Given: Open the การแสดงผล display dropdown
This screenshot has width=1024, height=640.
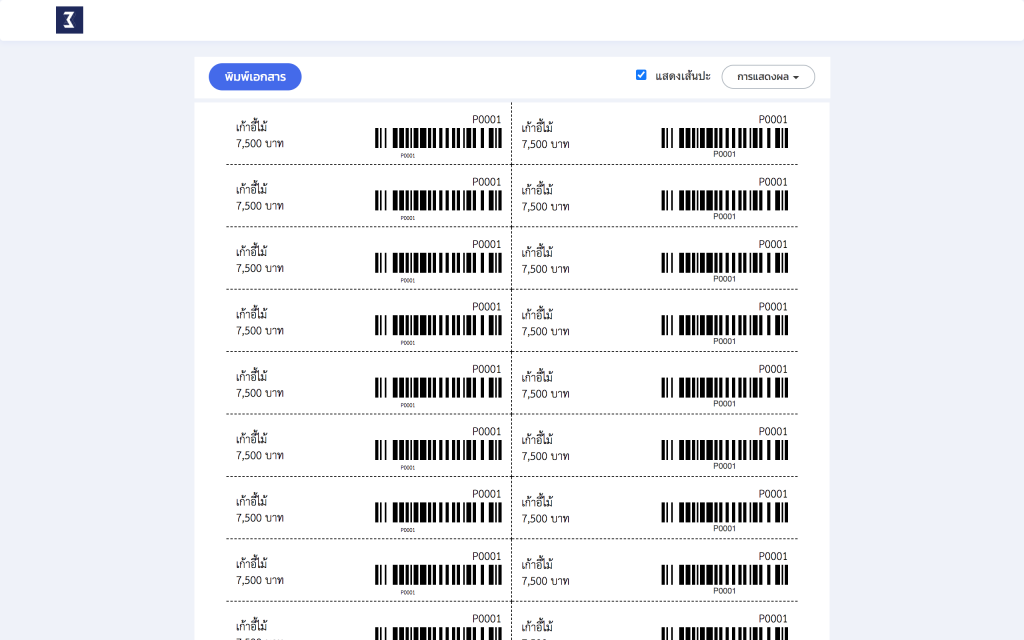Looking at the screenshot, I should 768,77.
